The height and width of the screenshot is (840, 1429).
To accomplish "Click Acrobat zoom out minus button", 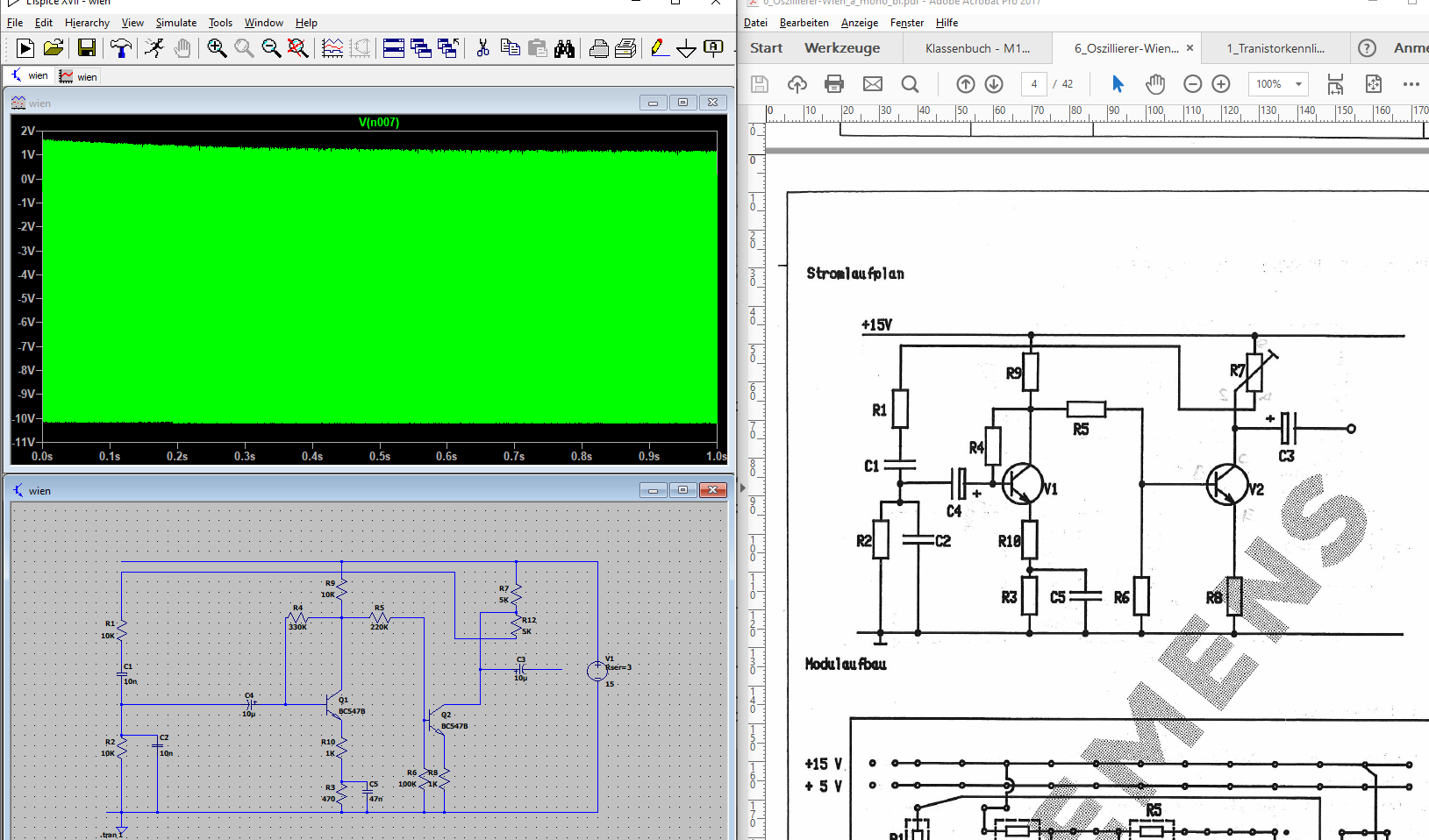I will (1192, 84).
